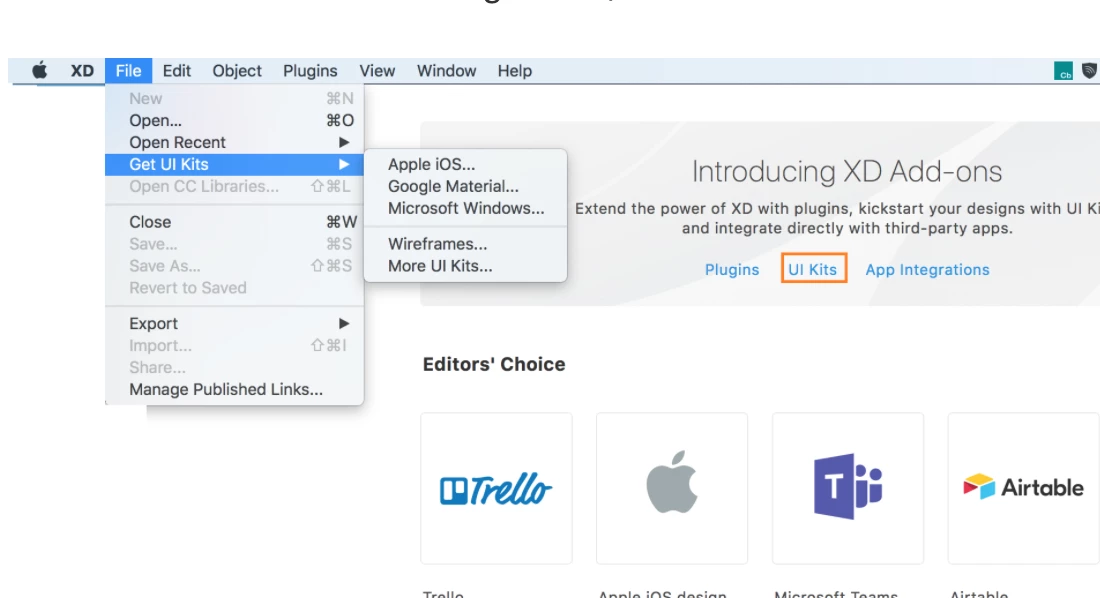Screen dimensions: 1100x598
Task: Open the Trello add-on card
Action: point(496,489)
